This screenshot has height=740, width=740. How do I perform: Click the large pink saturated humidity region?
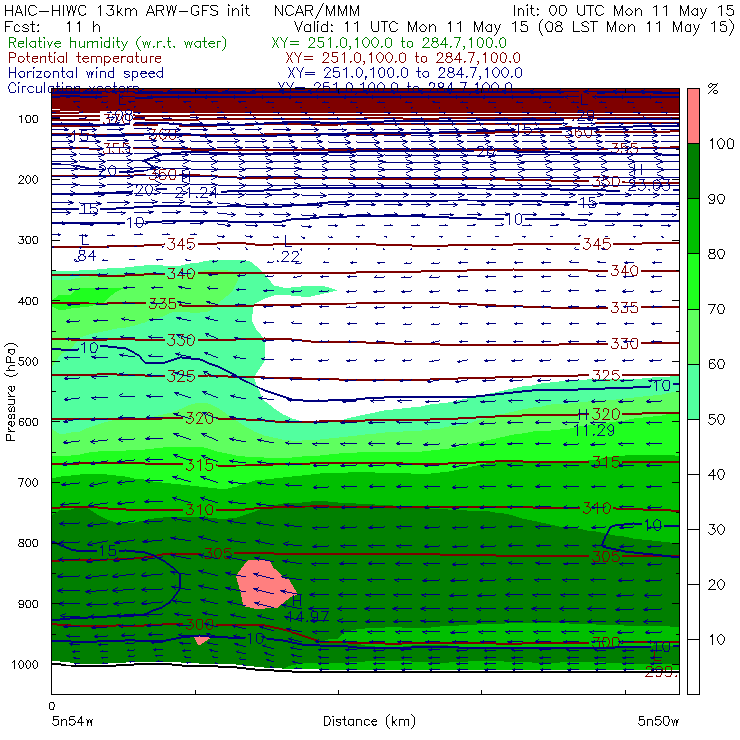tap(264, 584)
